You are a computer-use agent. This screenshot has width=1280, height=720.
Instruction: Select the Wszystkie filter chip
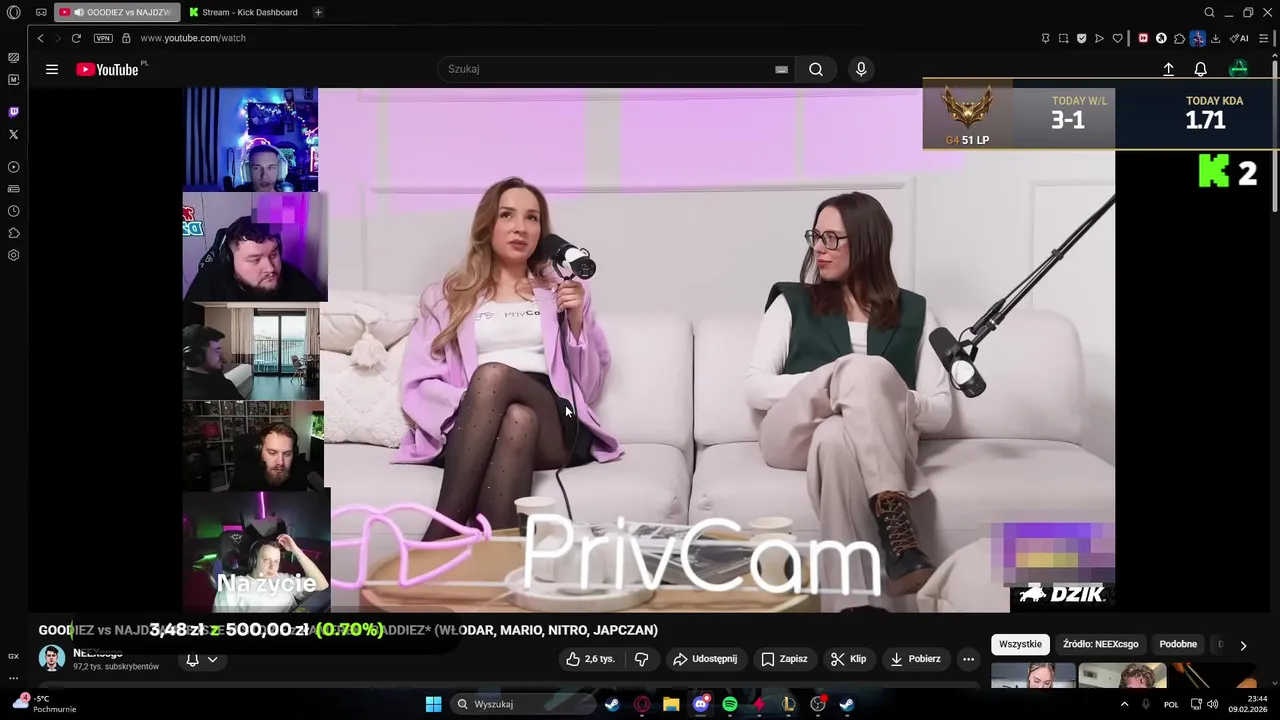tap(1020, 644)
